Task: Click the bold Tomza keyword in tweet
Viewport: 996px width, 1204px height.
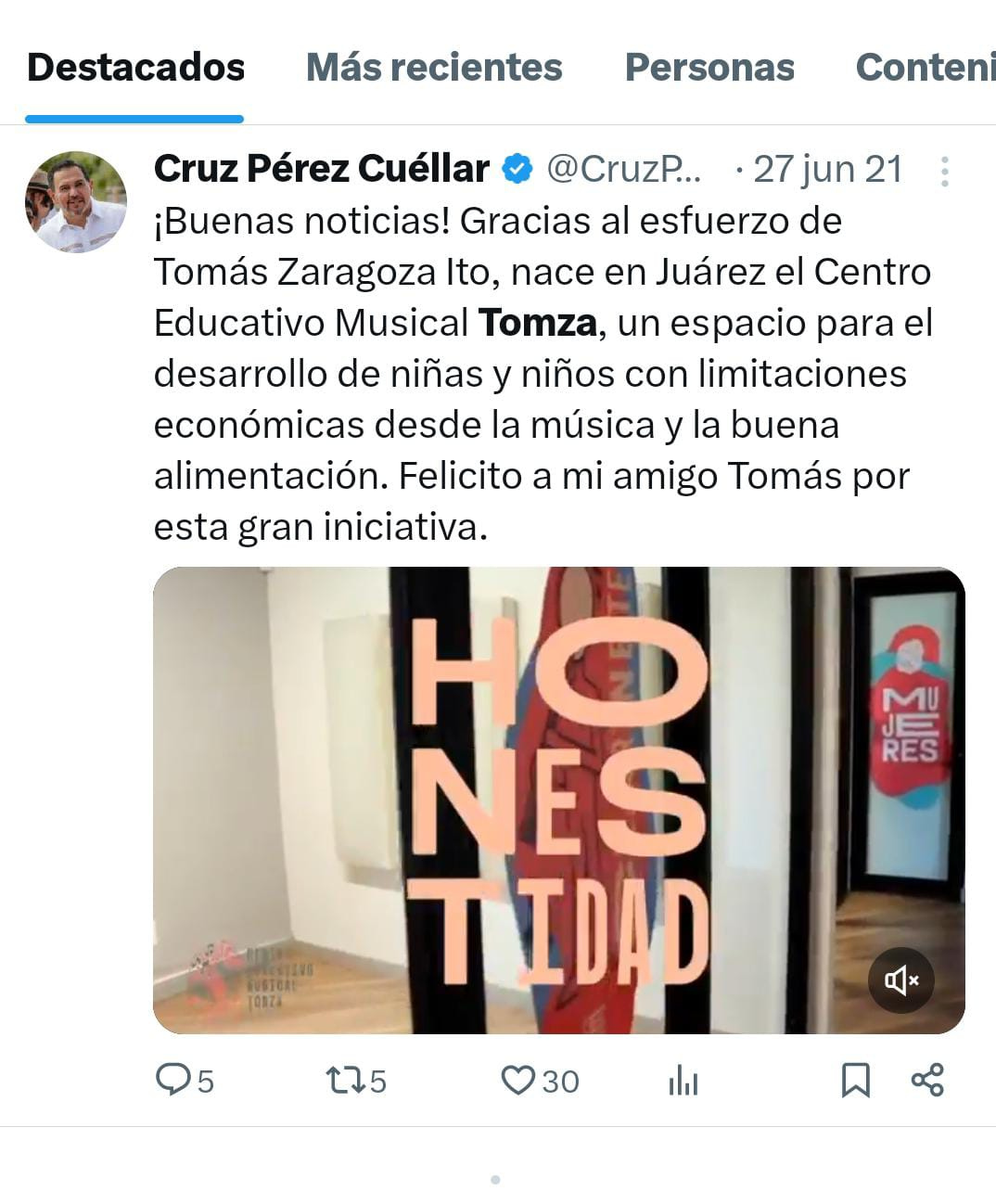Action: tap(537, 323)
